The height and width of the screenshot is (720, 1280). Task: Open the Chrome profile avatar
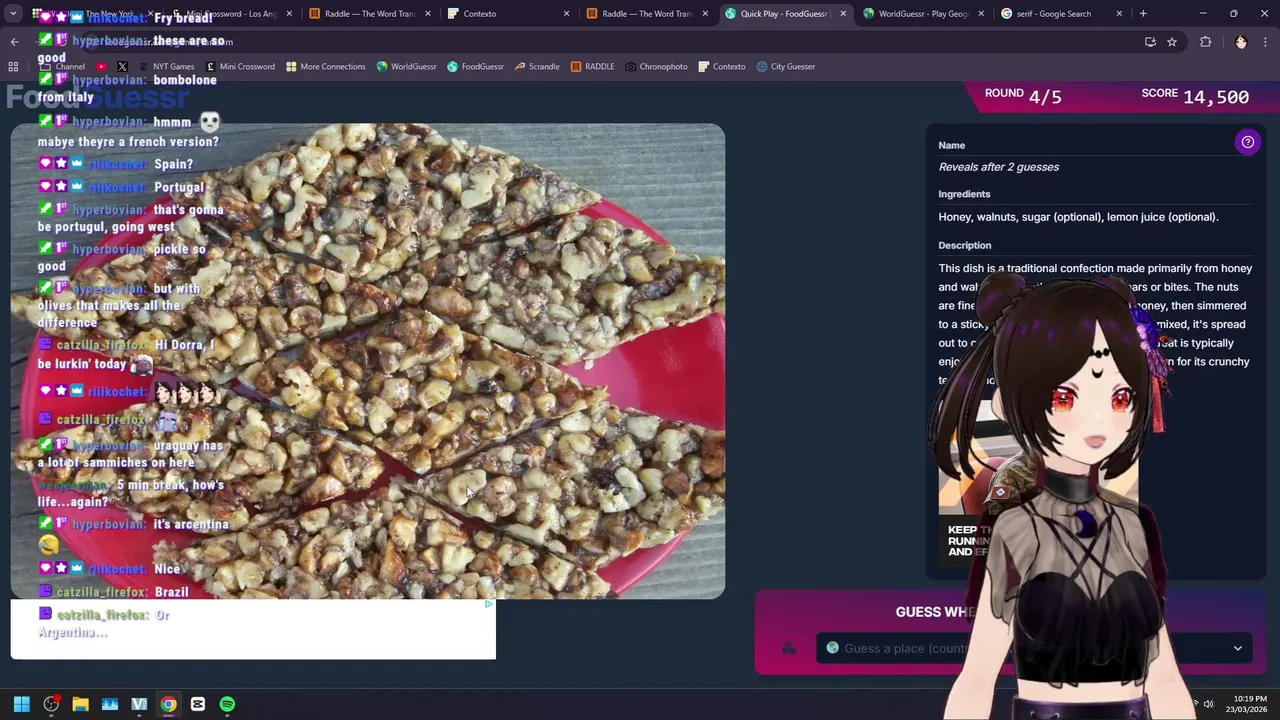point(1241,42)
